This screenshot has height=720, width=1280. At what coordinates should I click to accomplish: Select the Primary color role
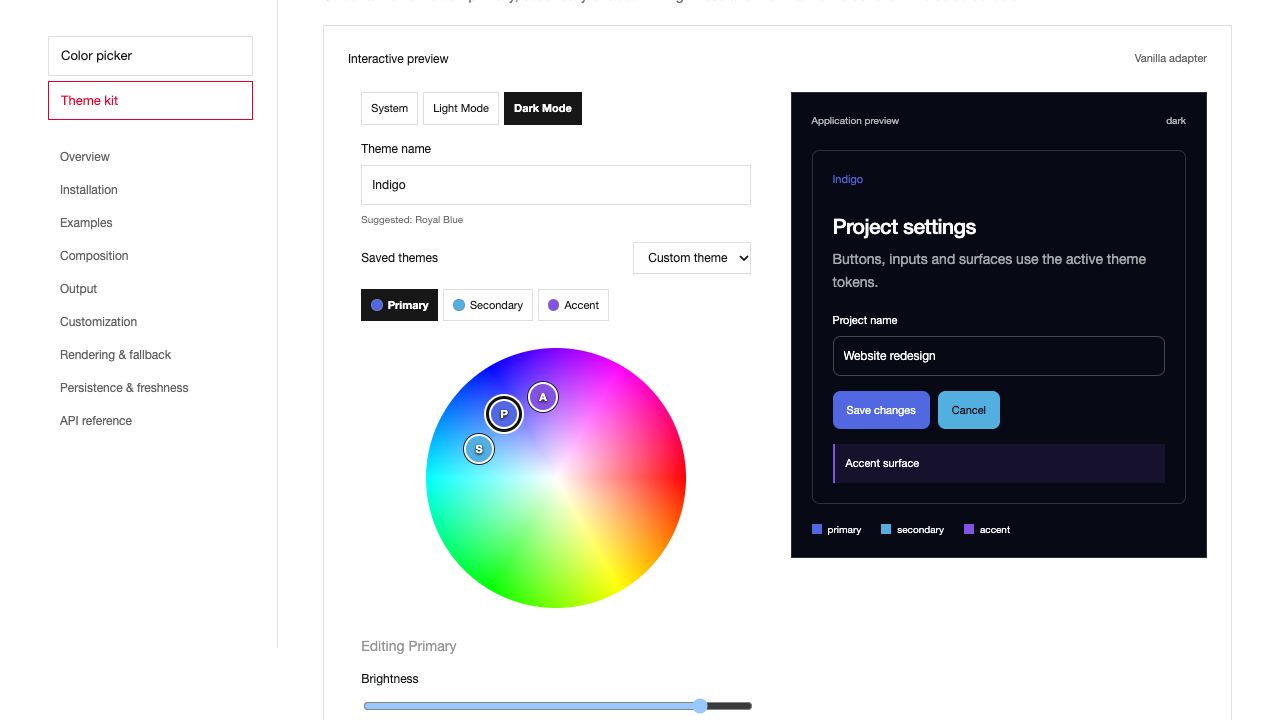pyautogui.click(x=399, y=305)
